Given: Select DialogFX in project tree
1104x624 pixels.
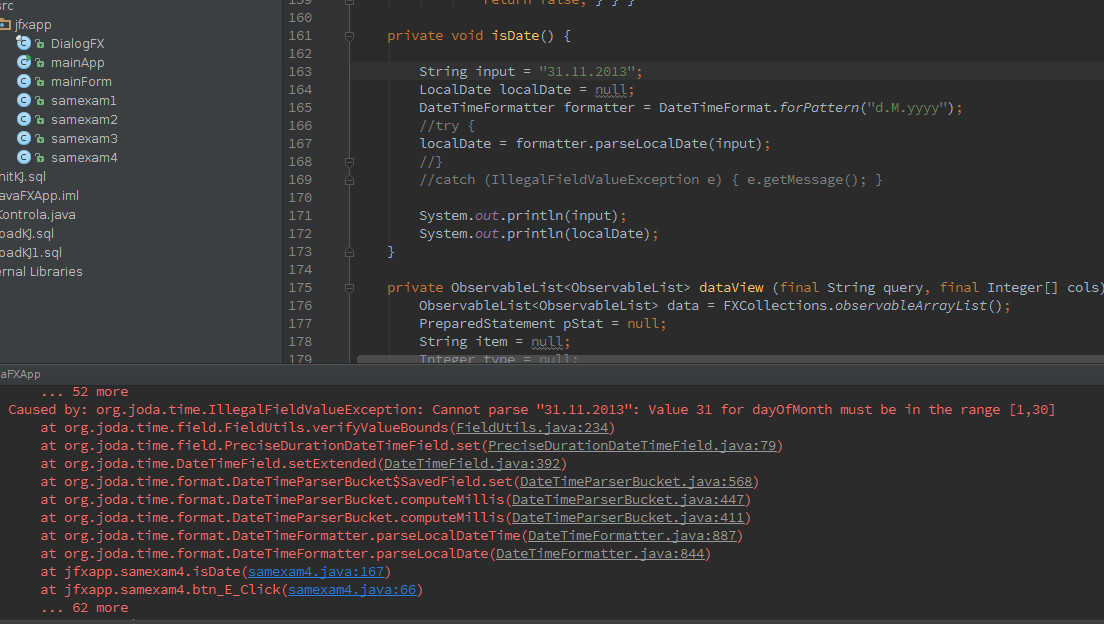Looking at the screenshot, I should 77,43.
